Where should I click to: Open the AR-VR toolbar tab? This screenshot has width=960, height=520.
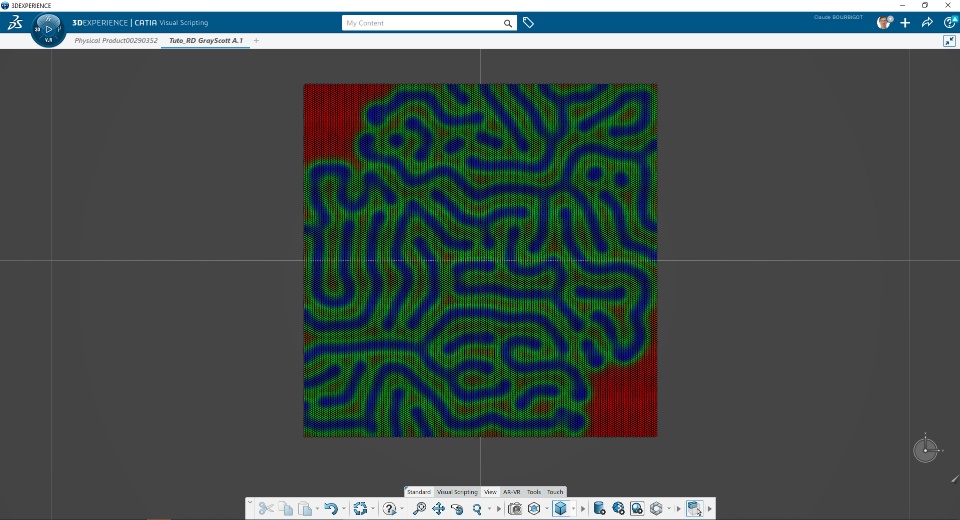[511, 492]
